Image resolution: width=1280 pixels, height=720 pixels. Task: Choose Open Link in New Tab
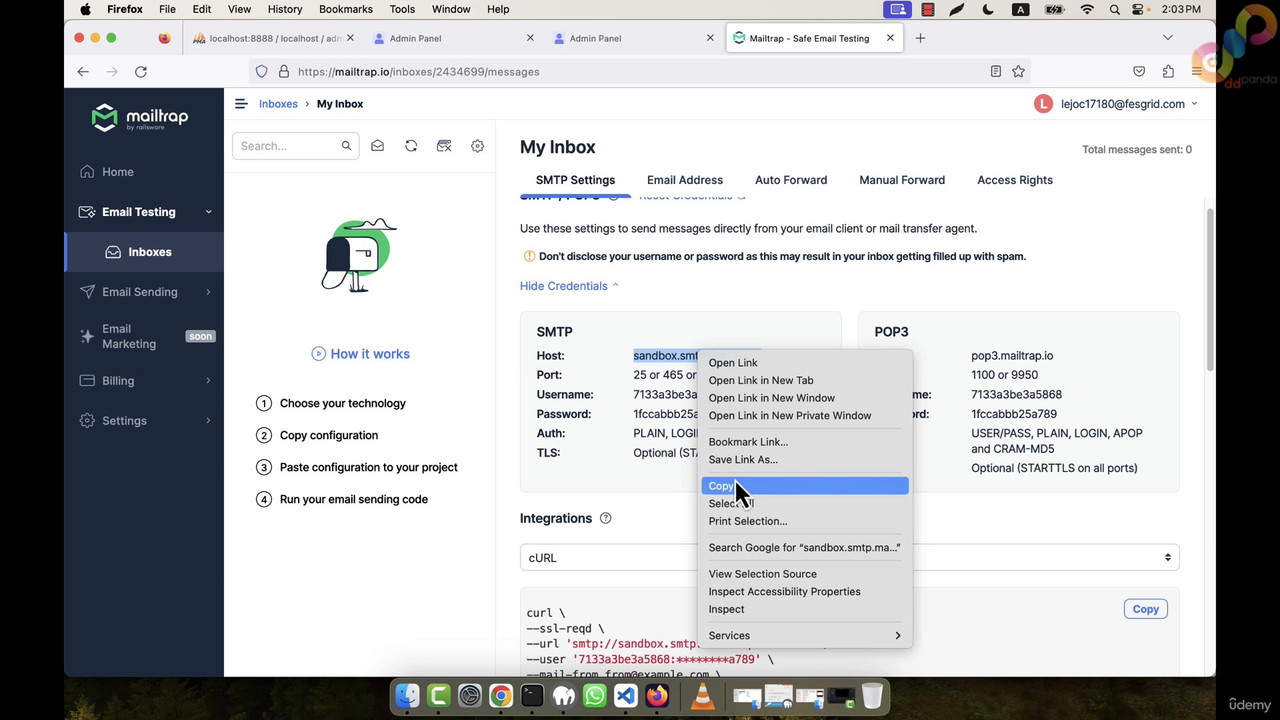[805, 380]
